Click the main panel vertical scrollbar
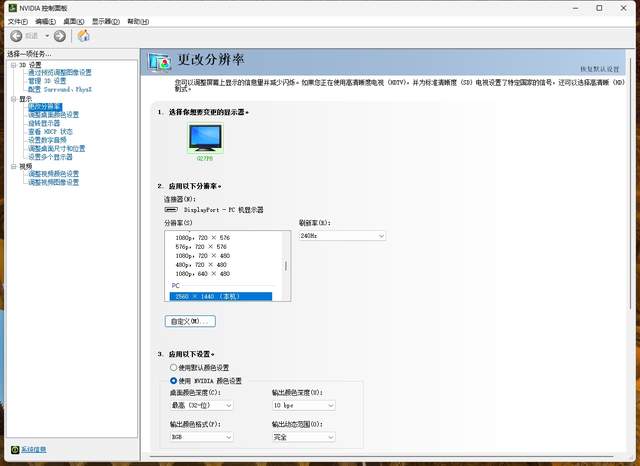 (x=631, y=184)
